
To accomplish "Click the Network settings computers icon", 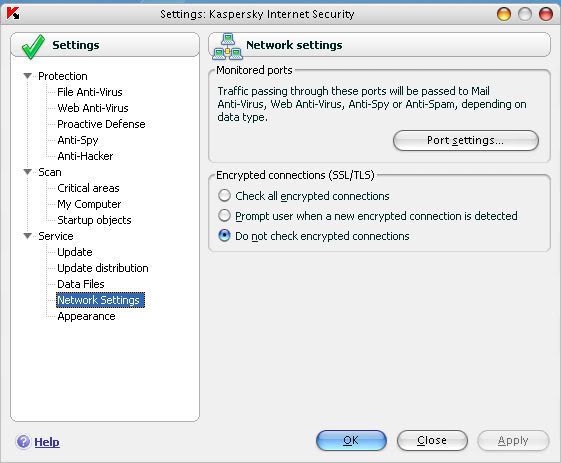I will click(228, 47).
